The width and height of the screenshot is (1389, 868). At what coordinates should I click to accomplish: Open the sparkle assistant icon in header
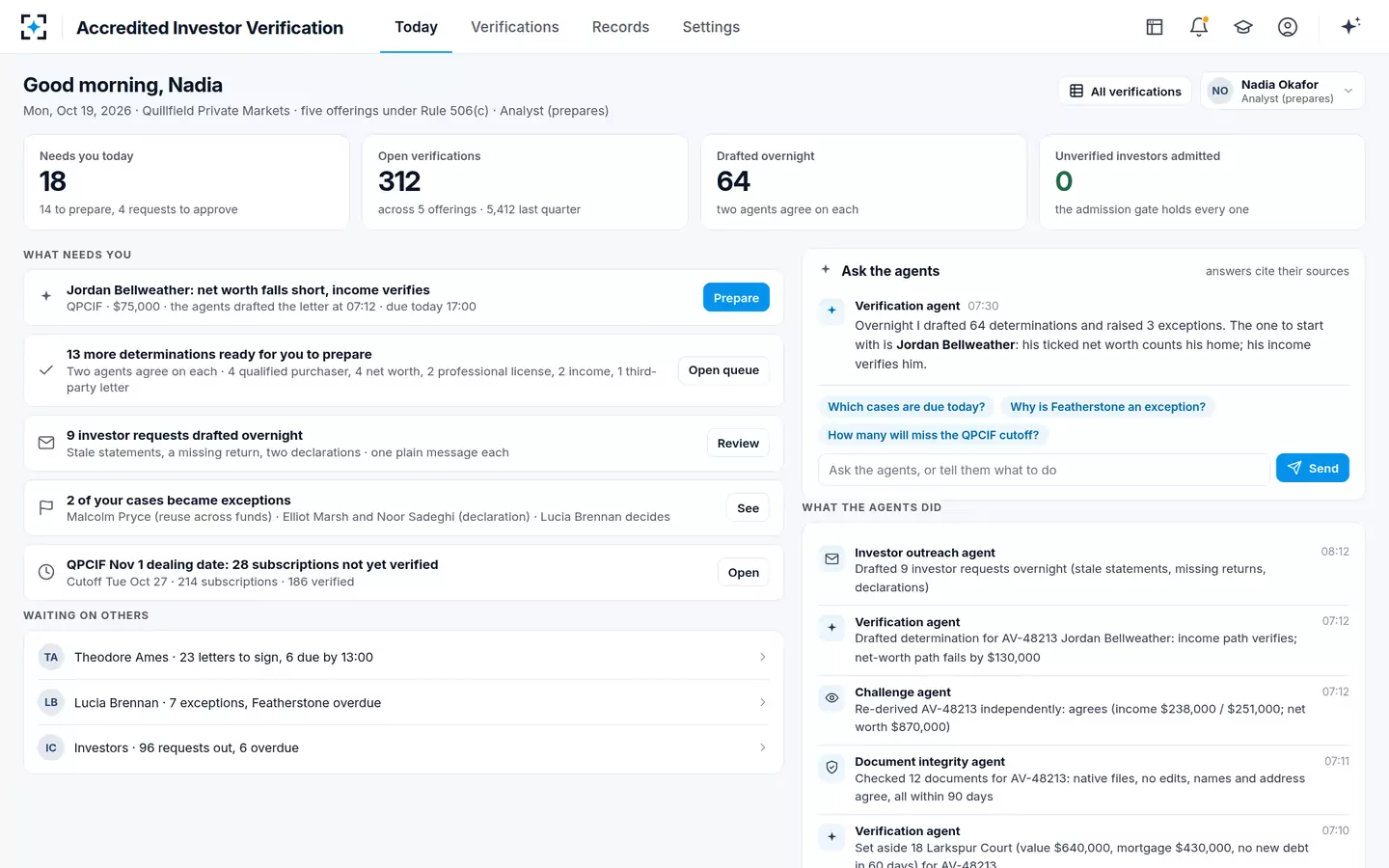pyautogui.click(x=1350, y=26)
